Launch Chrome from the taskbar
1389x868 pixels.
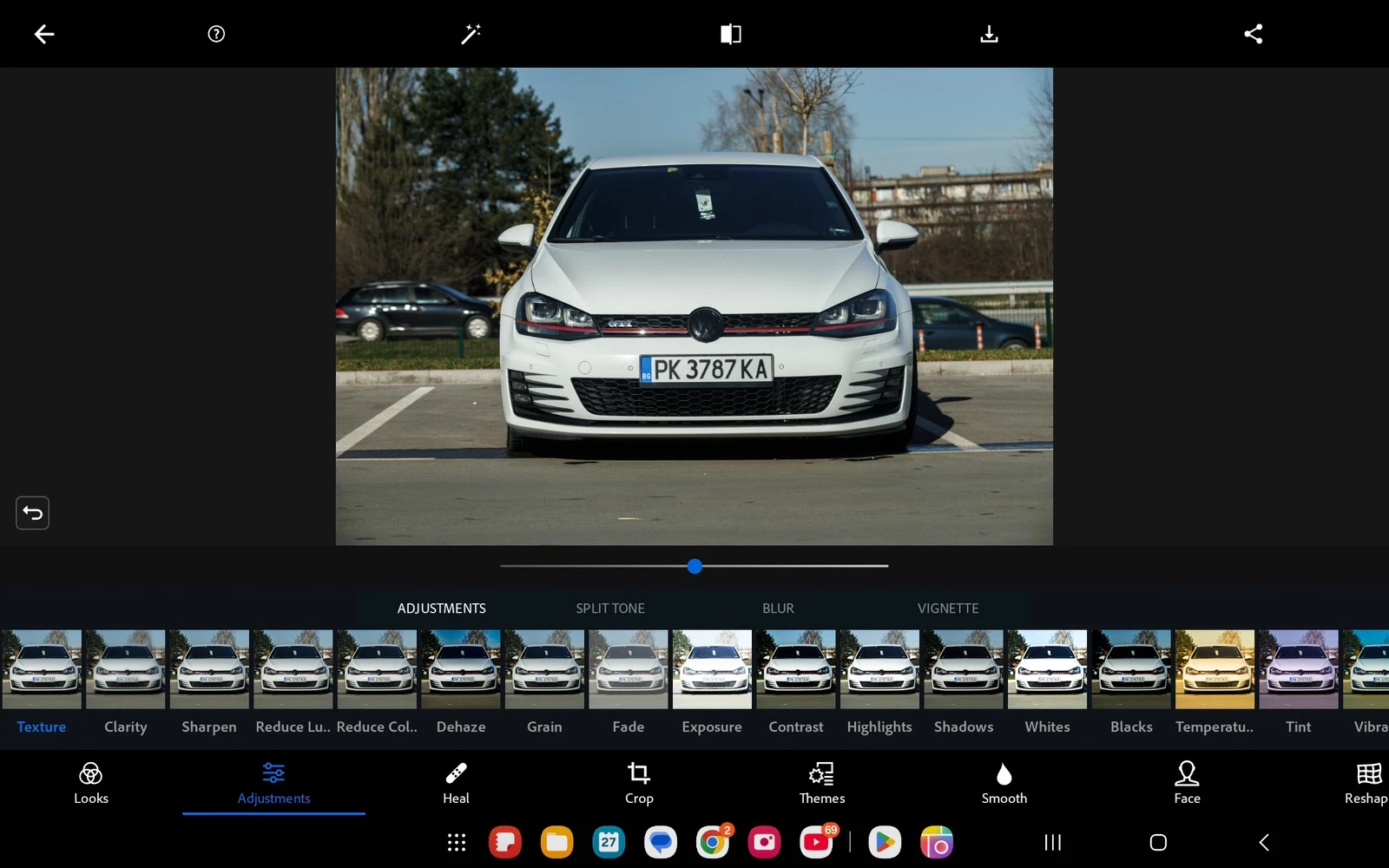click(x=713, y=842)
